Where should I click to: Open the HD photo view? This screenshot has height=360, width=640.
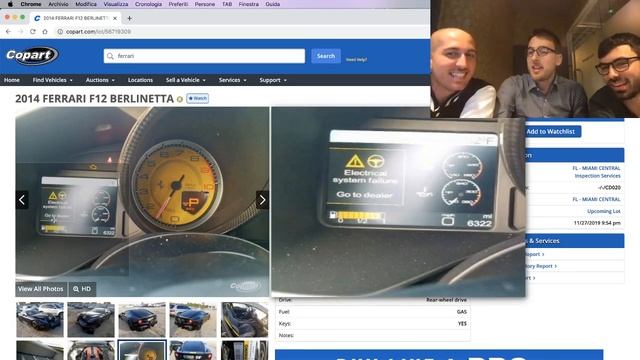82,289
